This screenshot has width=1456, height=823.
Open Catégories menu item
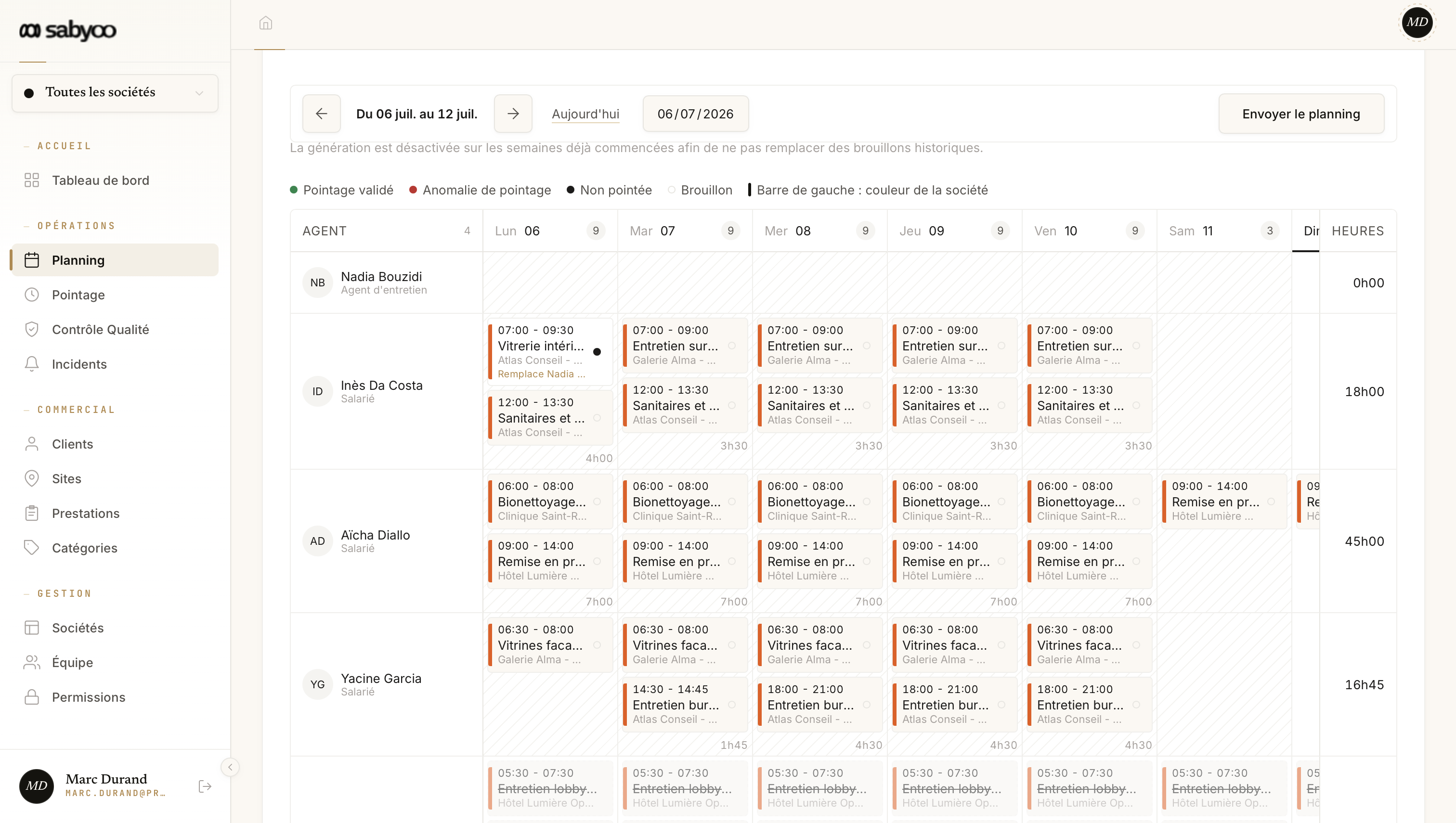point(115,548)
